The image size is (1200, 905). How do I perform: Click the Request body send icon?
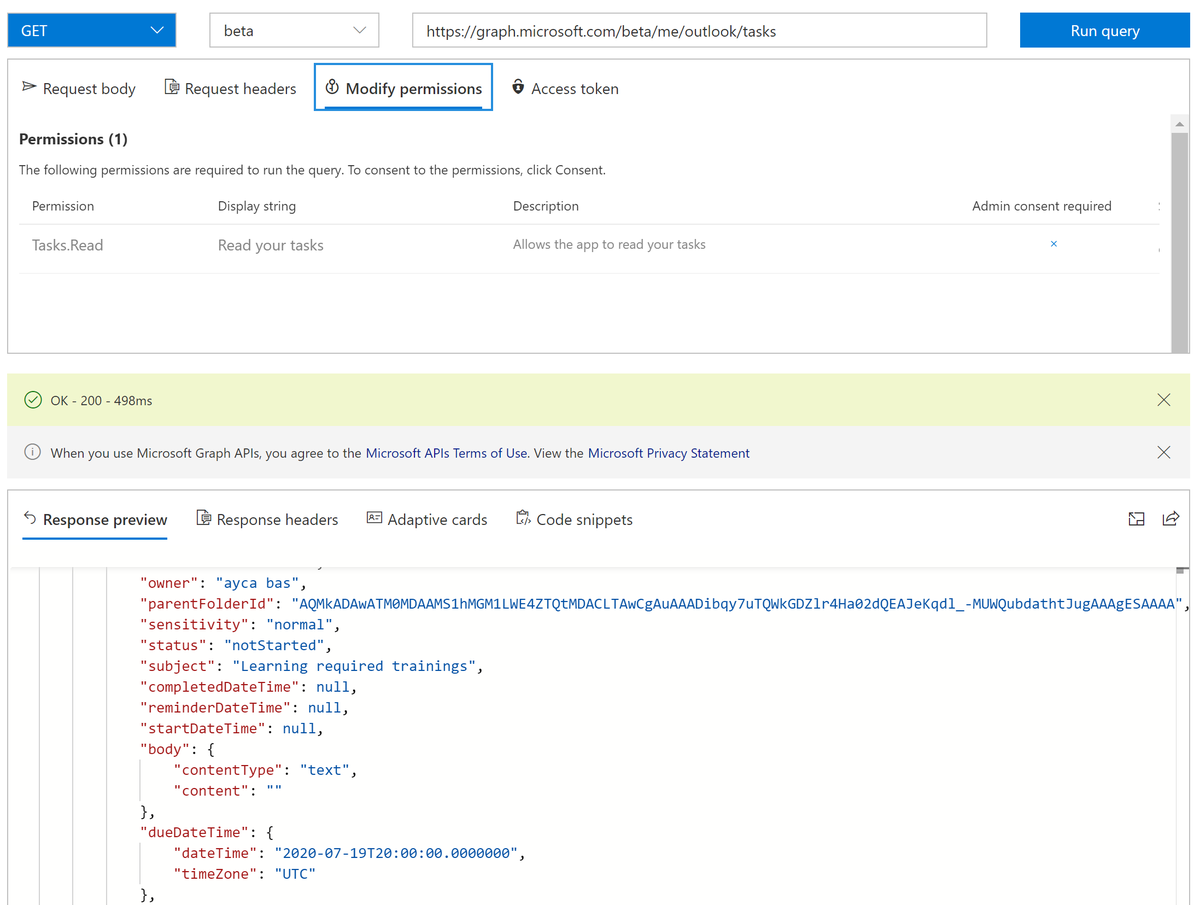(29, 87)
